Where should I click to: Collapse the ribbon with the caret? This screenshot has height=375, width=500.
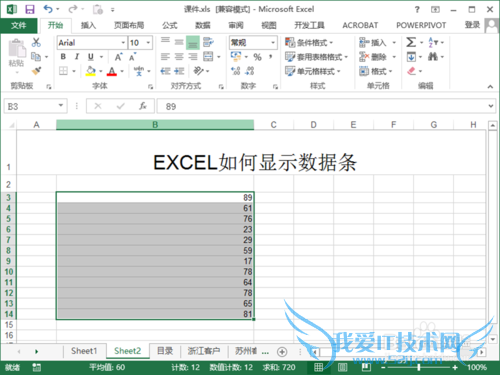(x=490, y=87)
